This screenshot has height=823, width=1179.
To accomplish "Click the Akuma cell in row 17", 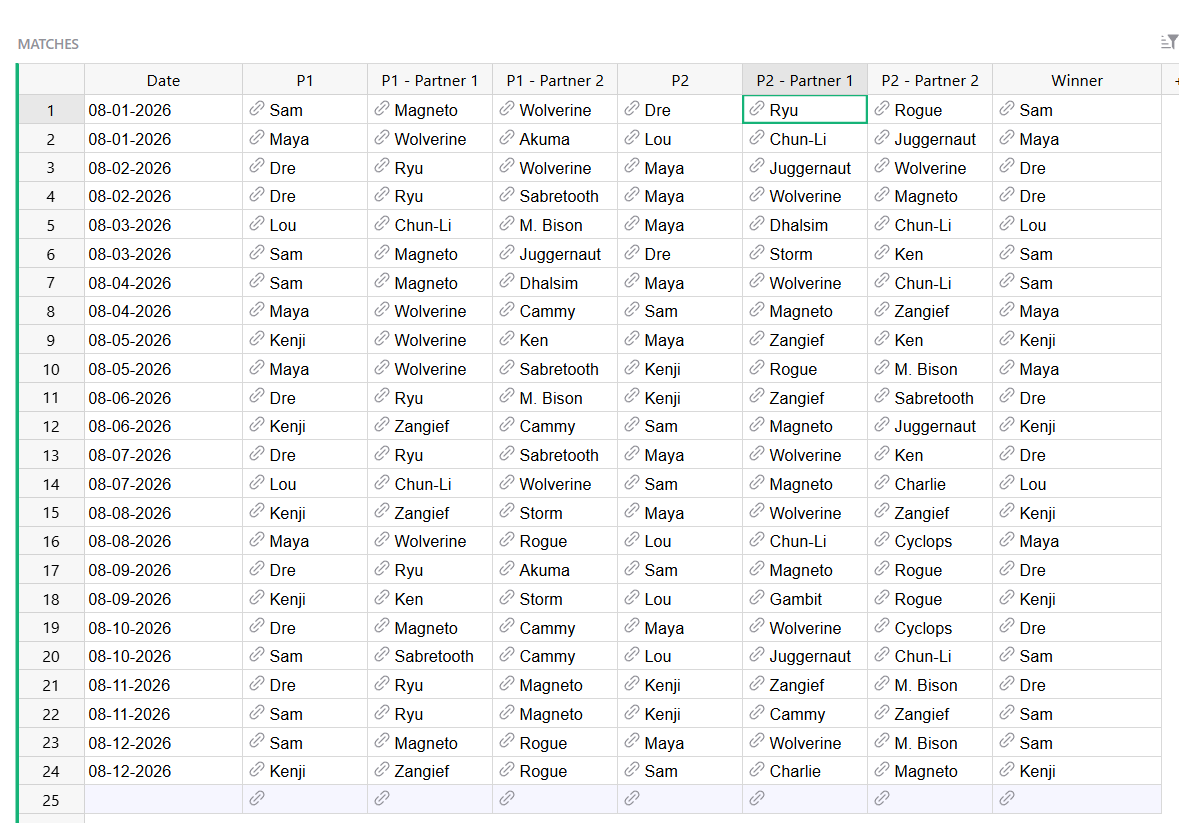I will tap(555, 570).
